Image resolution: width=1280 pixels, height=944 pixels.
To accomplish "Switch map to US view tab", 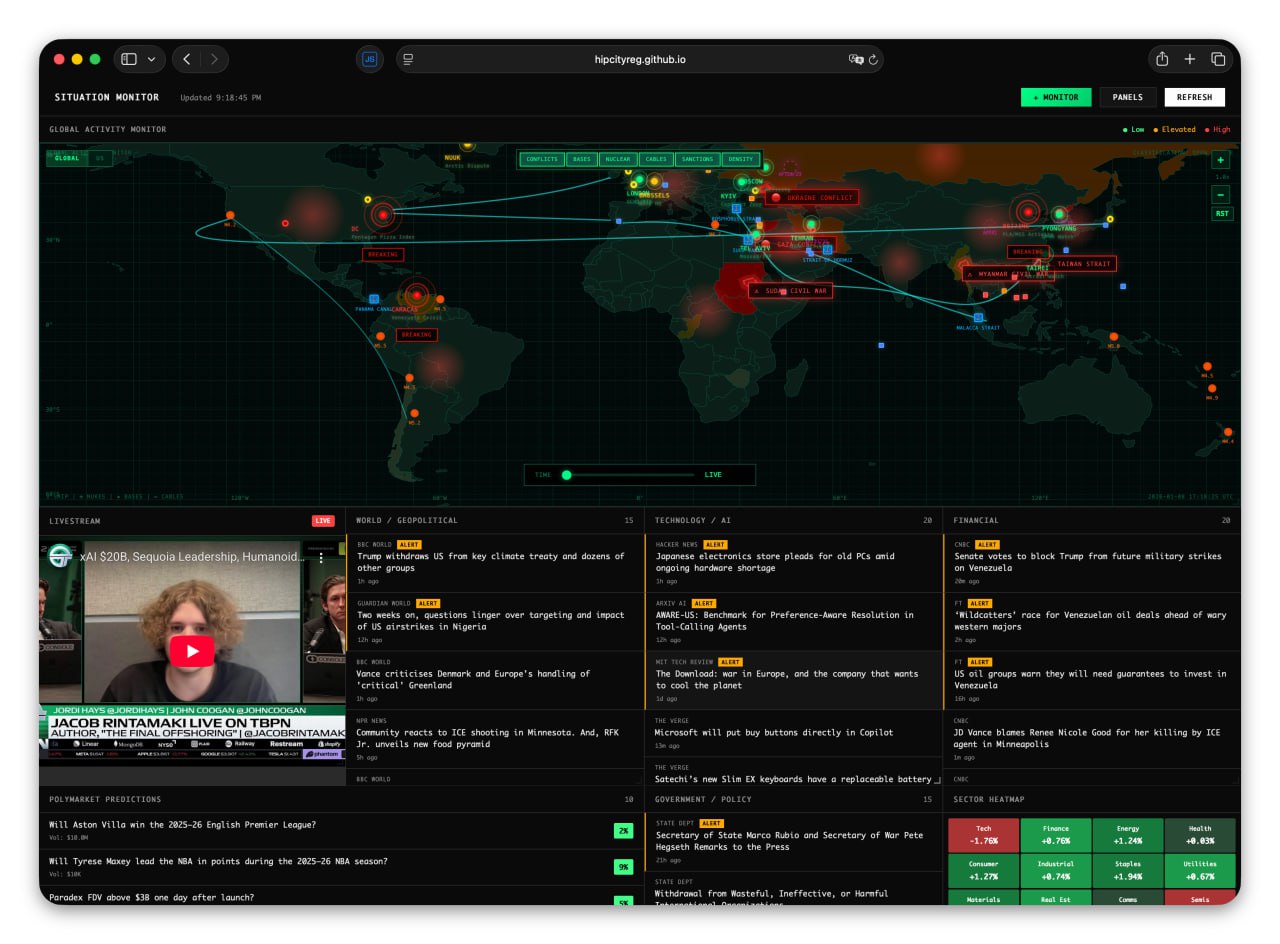I will [x=99, y=158].
